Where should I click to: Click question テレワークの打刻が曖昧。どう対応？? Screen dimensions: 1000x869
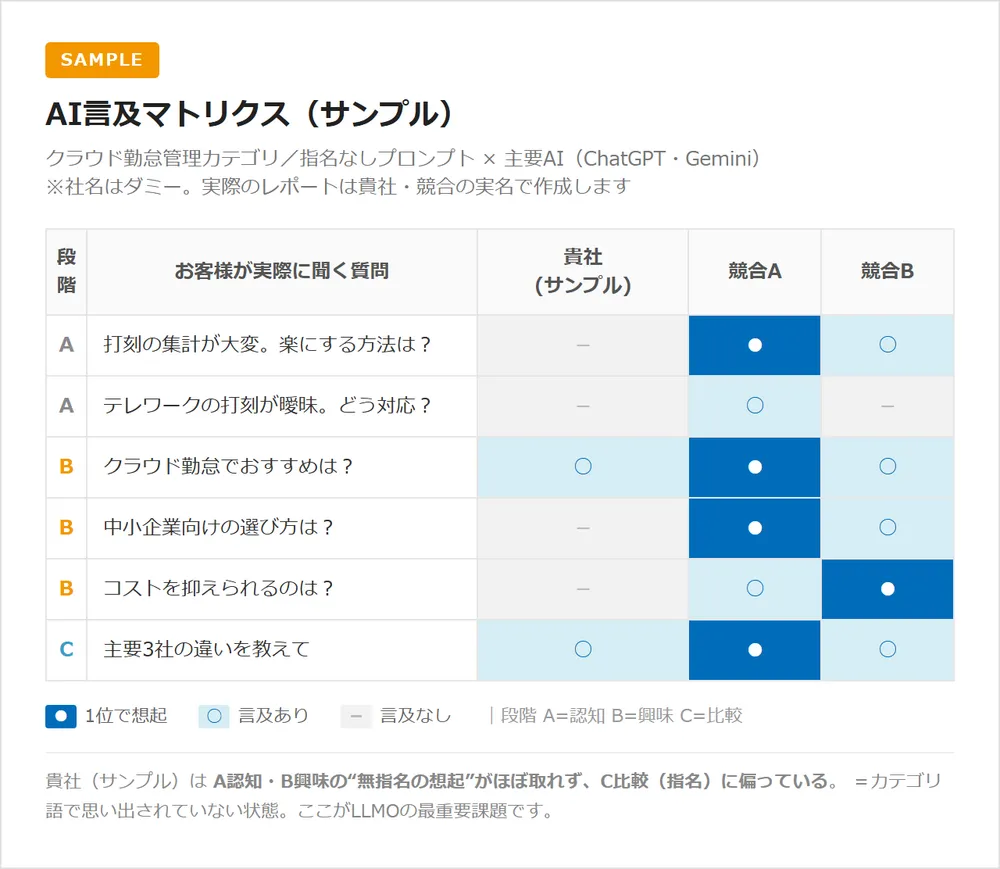click(267, 405)
